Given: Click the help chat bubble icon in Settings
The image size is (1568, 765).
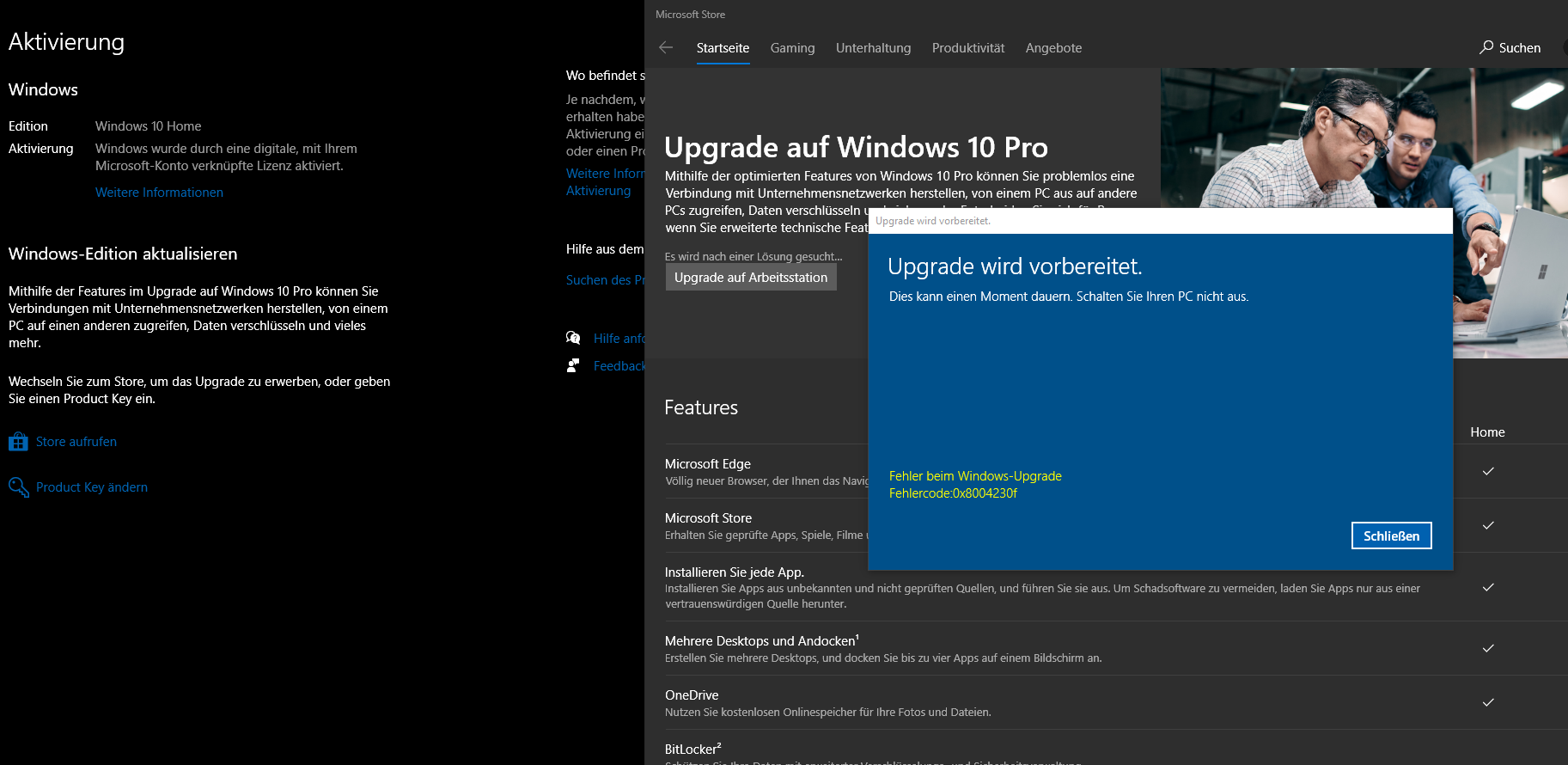Looking at the screenshot, I should pyautogui.click(x=573, y=338).
